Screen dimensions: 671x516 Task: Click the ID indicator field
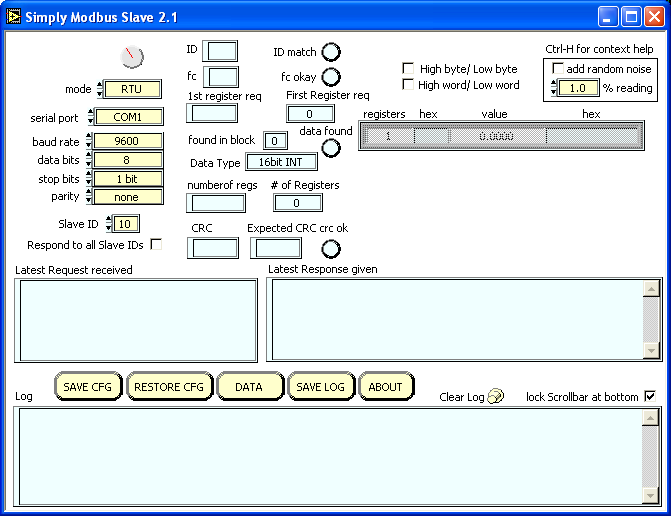(220, 51)
